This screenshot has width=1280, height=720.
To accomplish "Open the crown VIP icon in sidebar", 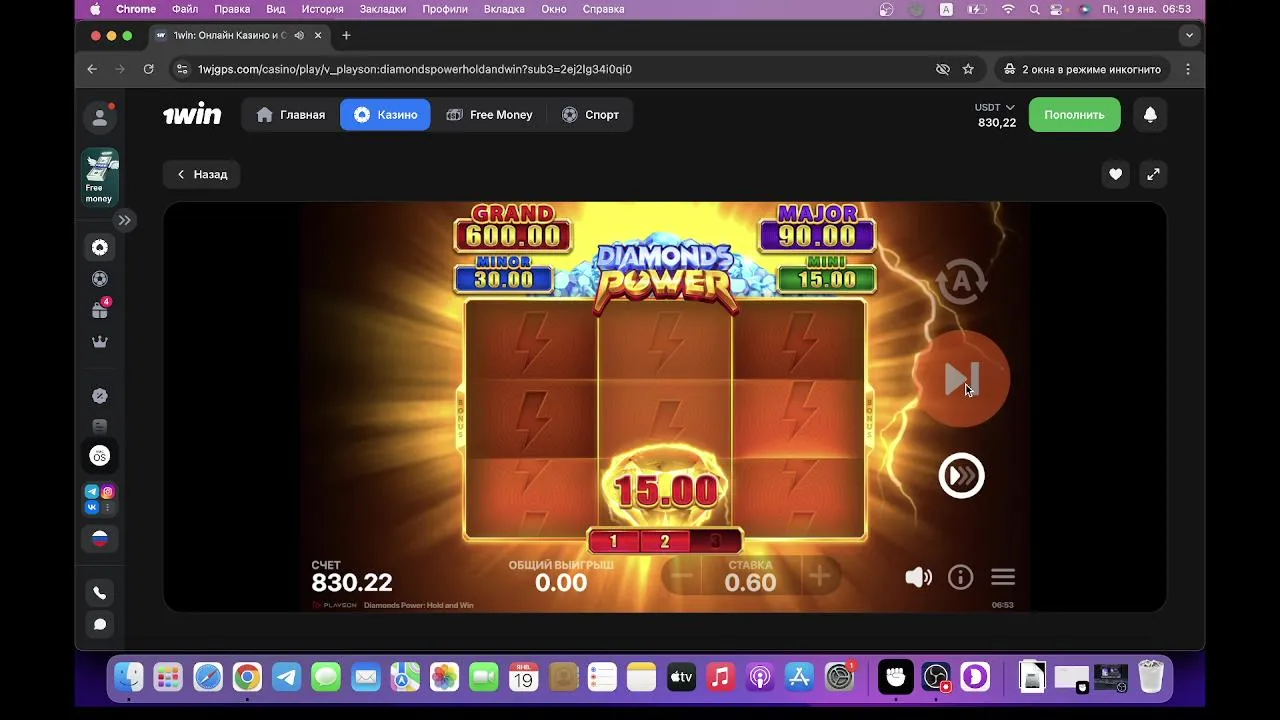I will click(x=100, y=342).
